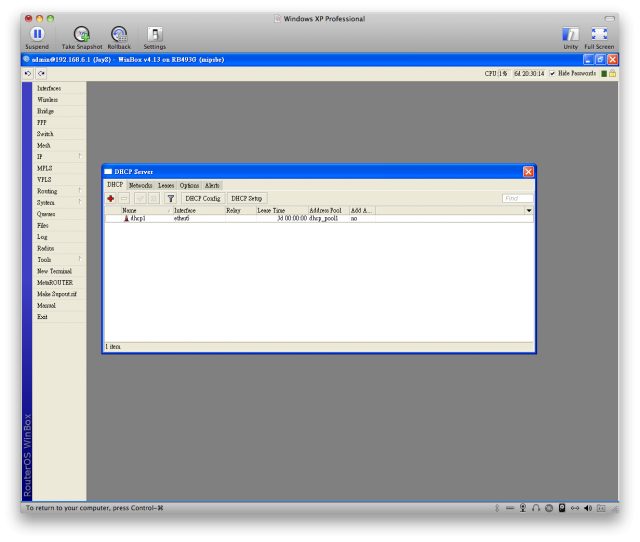
Task: Open Interfaces menu
Action: (x=59, y=88)
